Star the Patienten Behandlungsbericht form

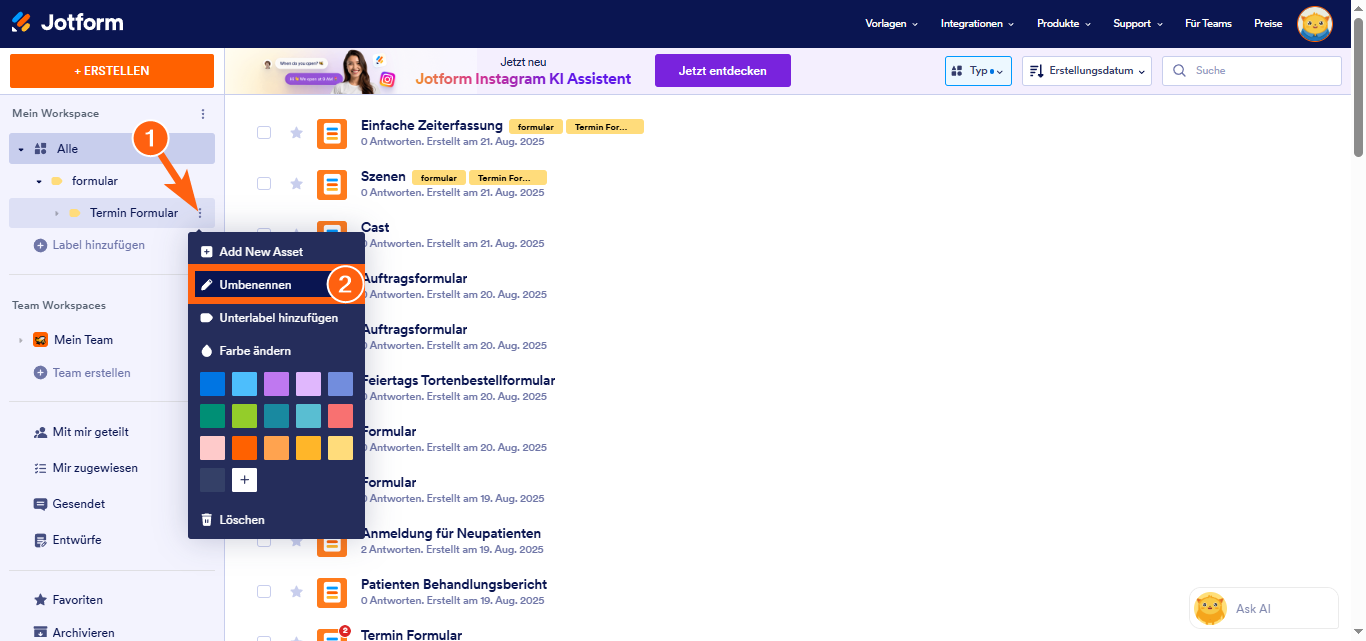coord(296,591)
